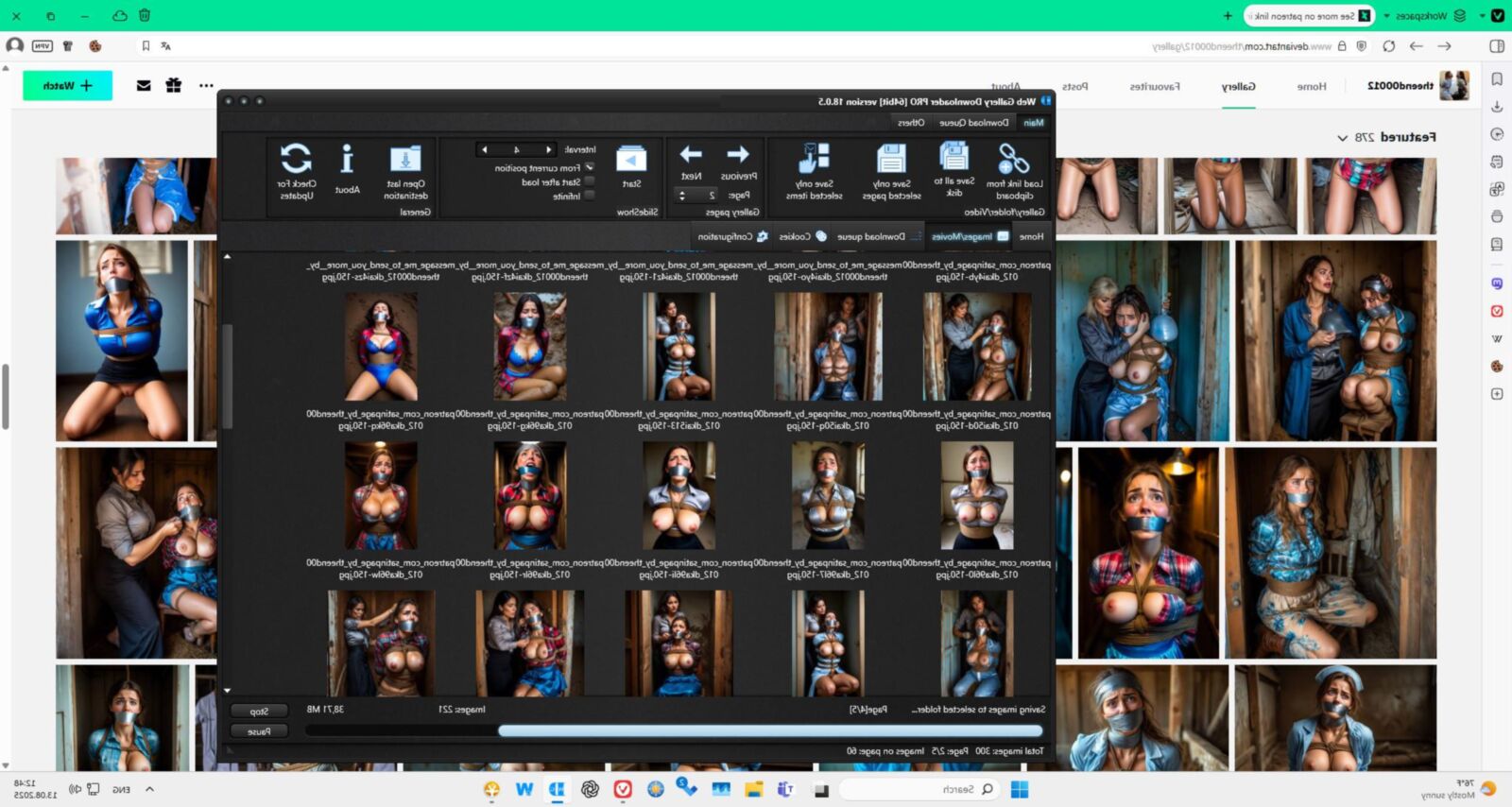1512x807 pixels.
Task: Open last destination folder
Action: click(x=405, y=158)
